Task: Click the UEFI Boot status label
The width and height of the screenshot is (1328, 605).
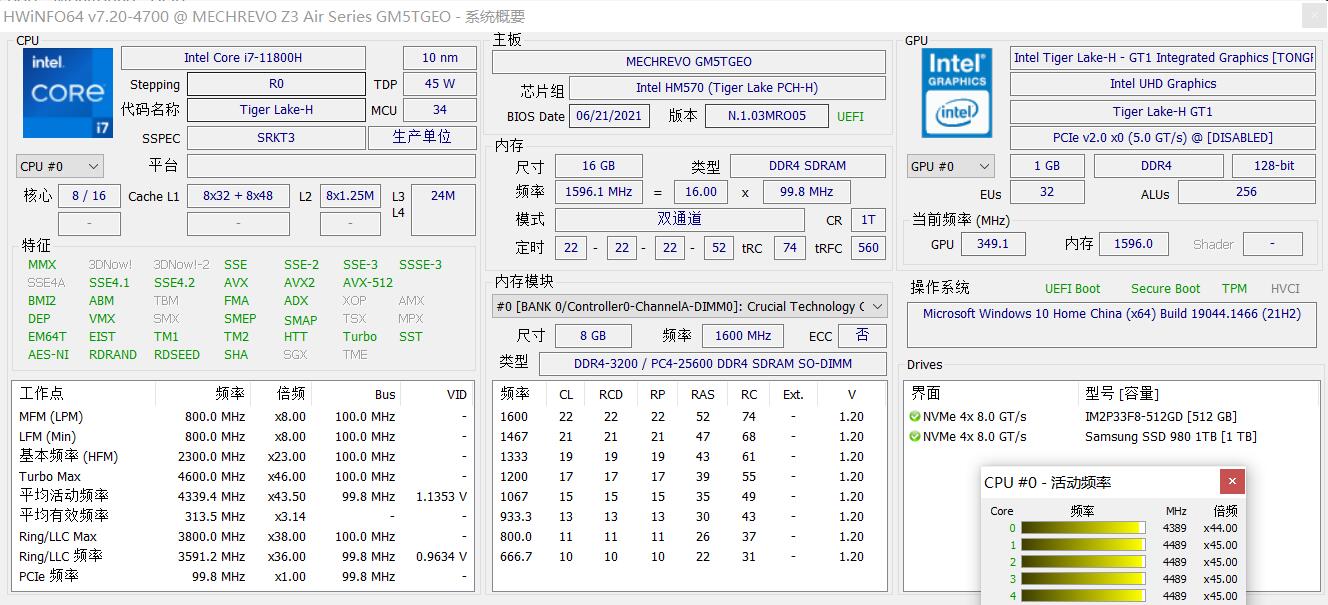Action: tap(1072, 289)
